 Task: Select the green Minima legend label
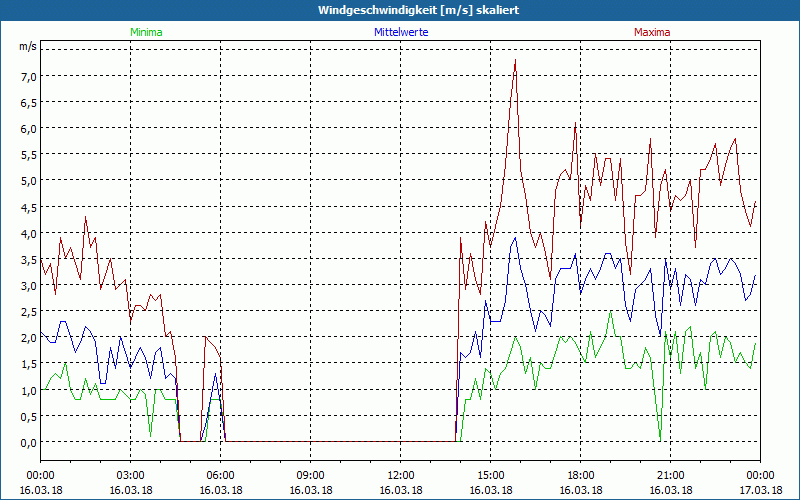click(x=146, y=32)
